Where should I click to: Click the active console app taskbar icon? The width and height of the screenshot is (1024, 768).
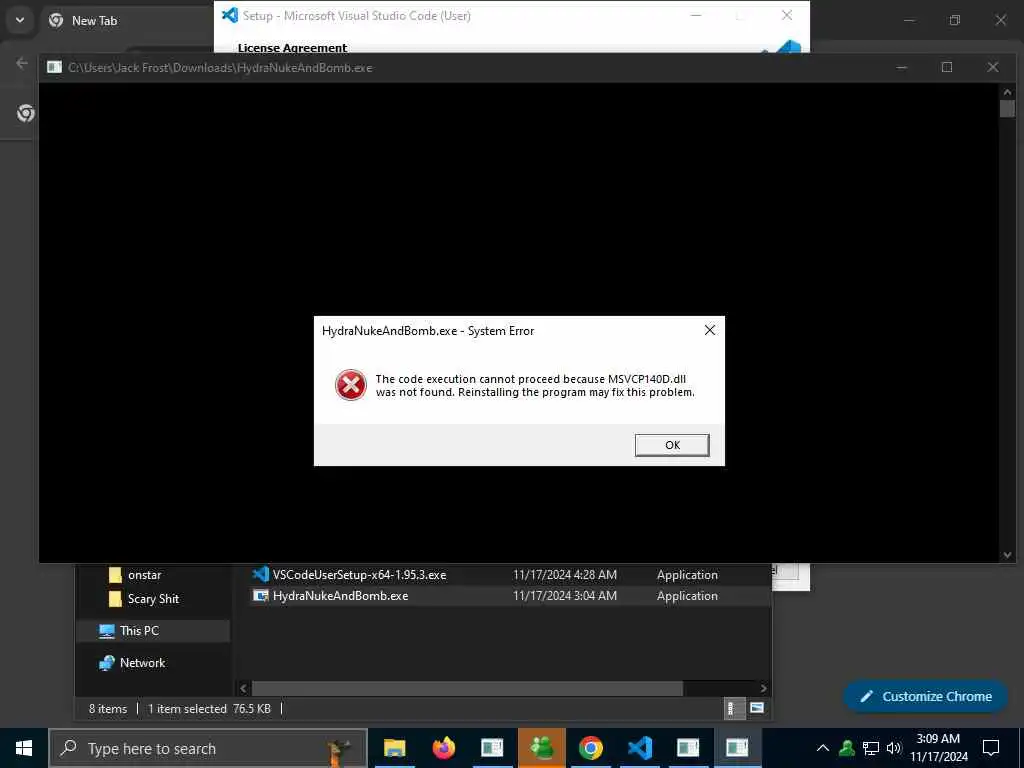tap(737, 748)
